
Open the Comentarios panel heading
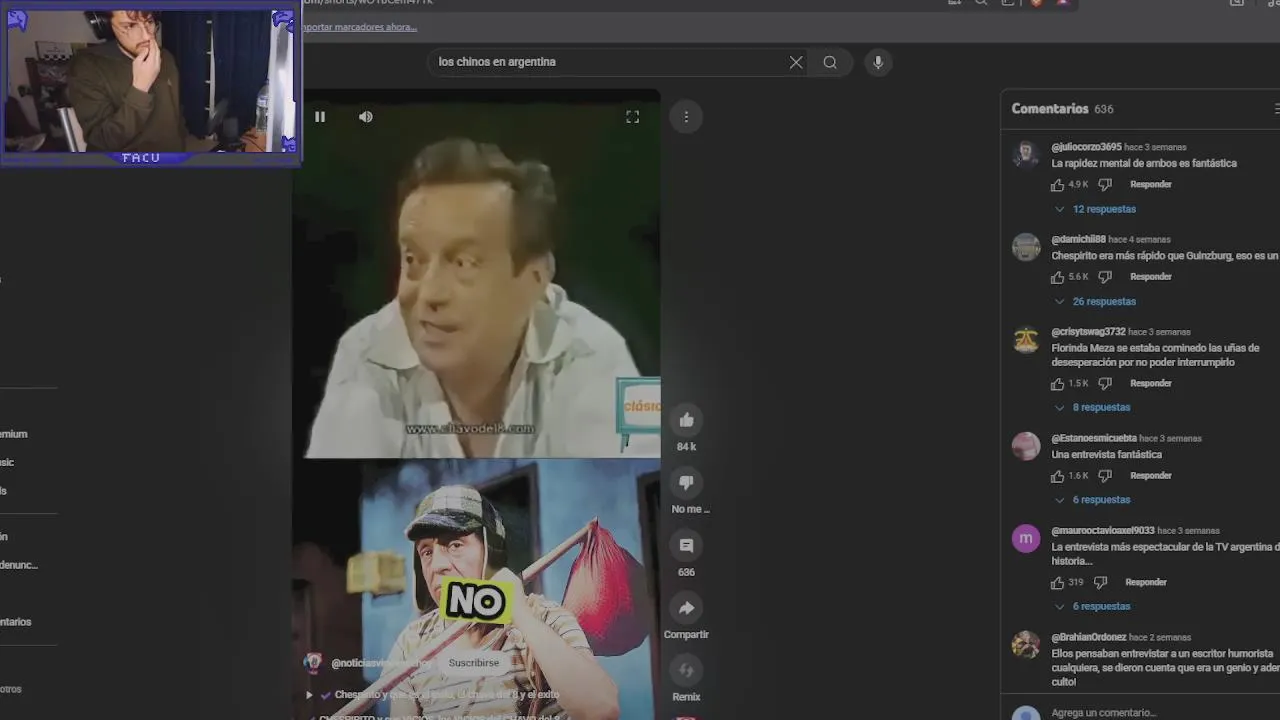pyautogui.click(x=1050, y=109)
